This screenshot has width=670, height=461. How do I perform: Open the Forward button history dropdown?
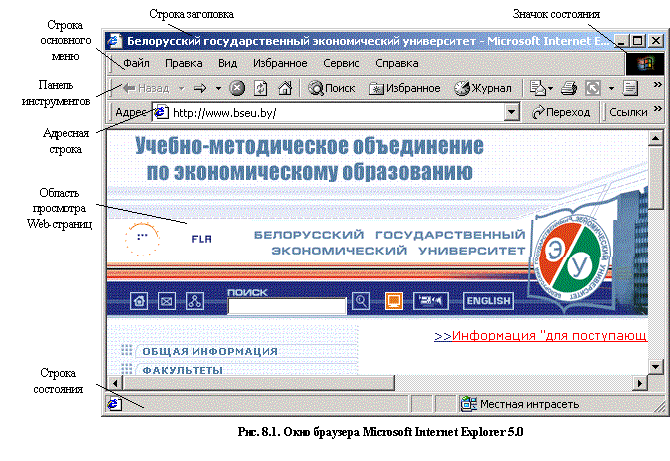[218, 88]
